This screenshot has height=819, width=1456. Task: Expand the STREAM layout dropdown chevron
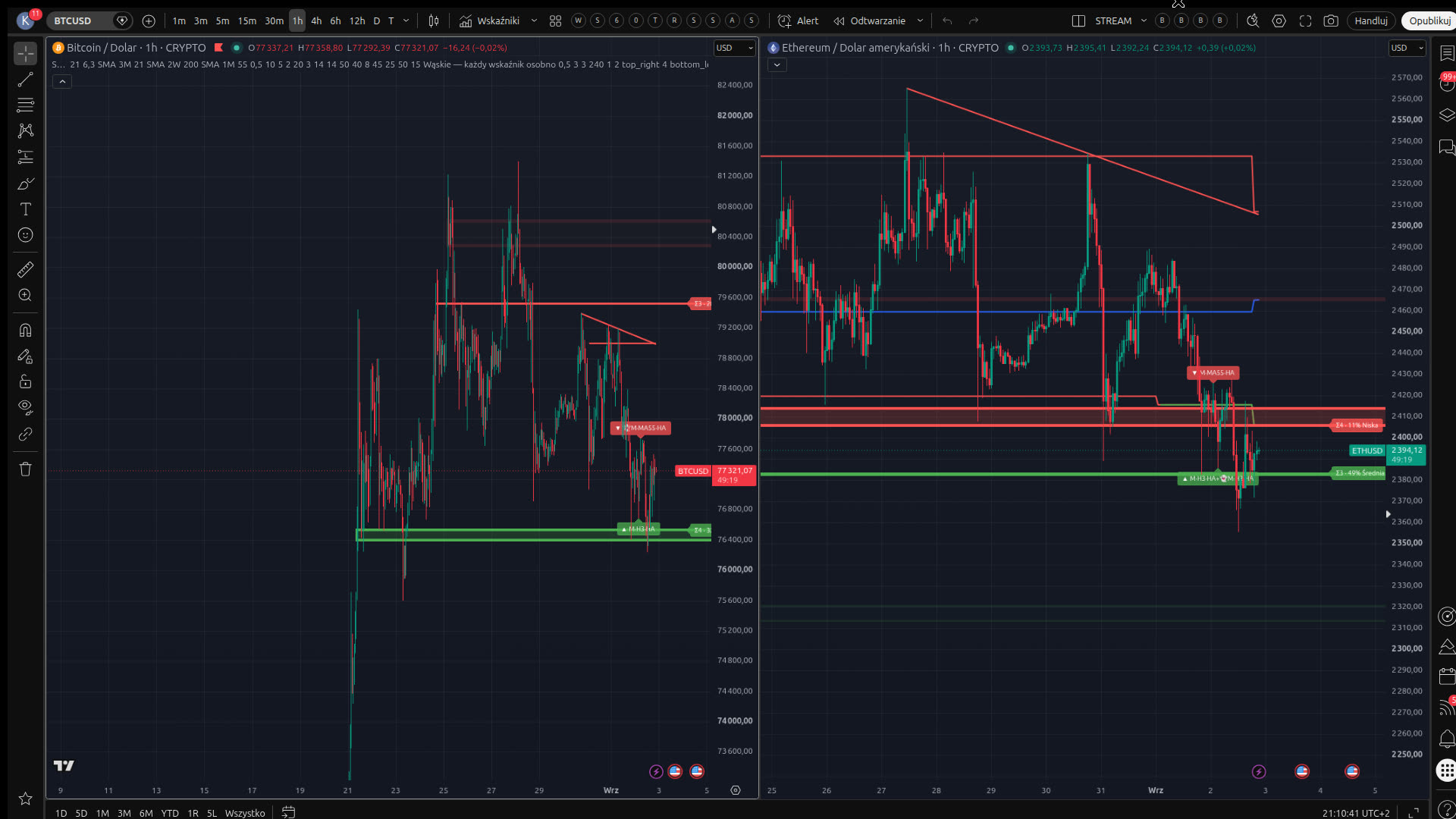click(1144, 21)
